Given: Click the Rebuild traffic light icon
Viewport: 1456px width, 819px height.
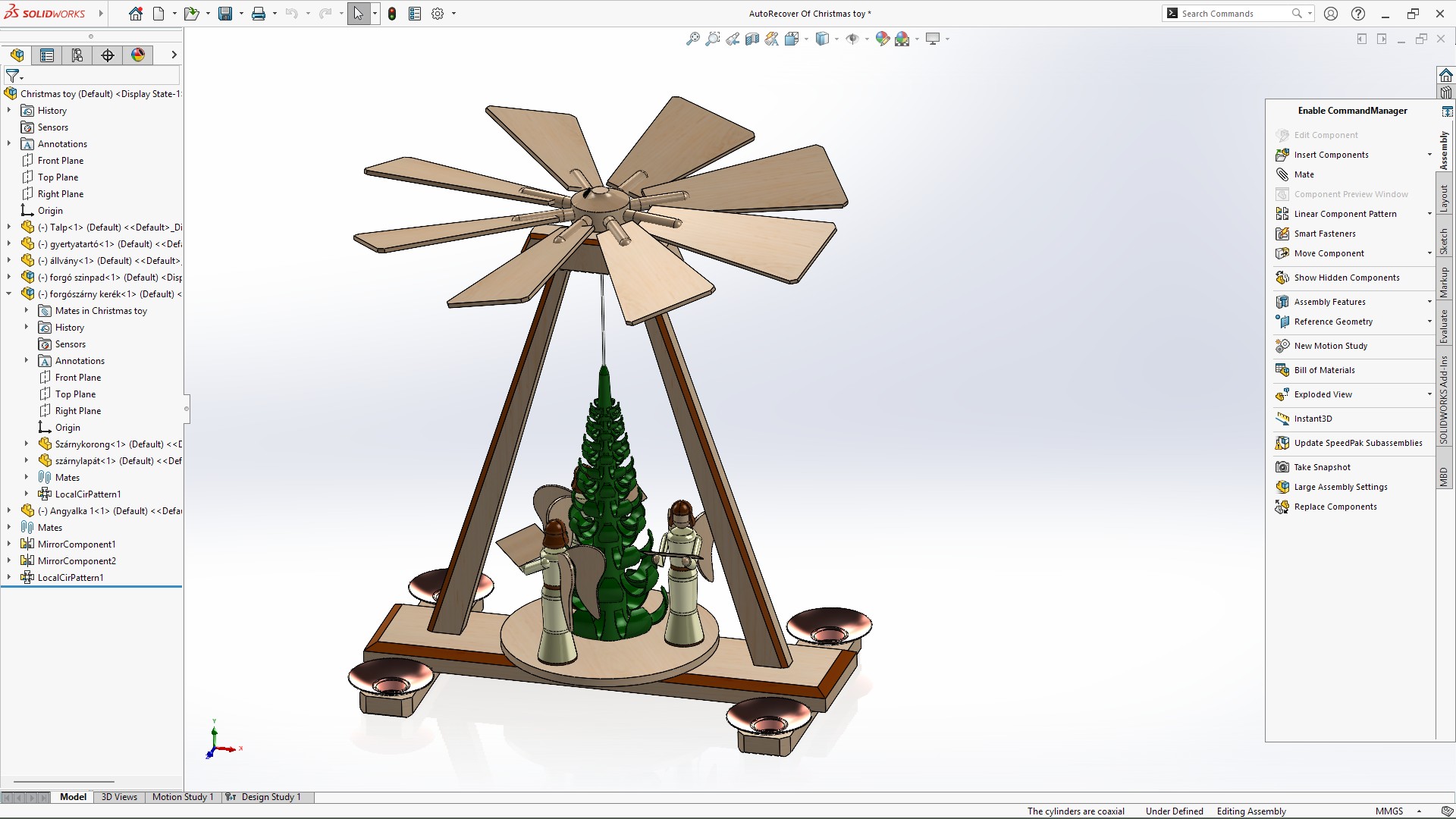Looking at the screenshot, I should (x=392, y=14).
